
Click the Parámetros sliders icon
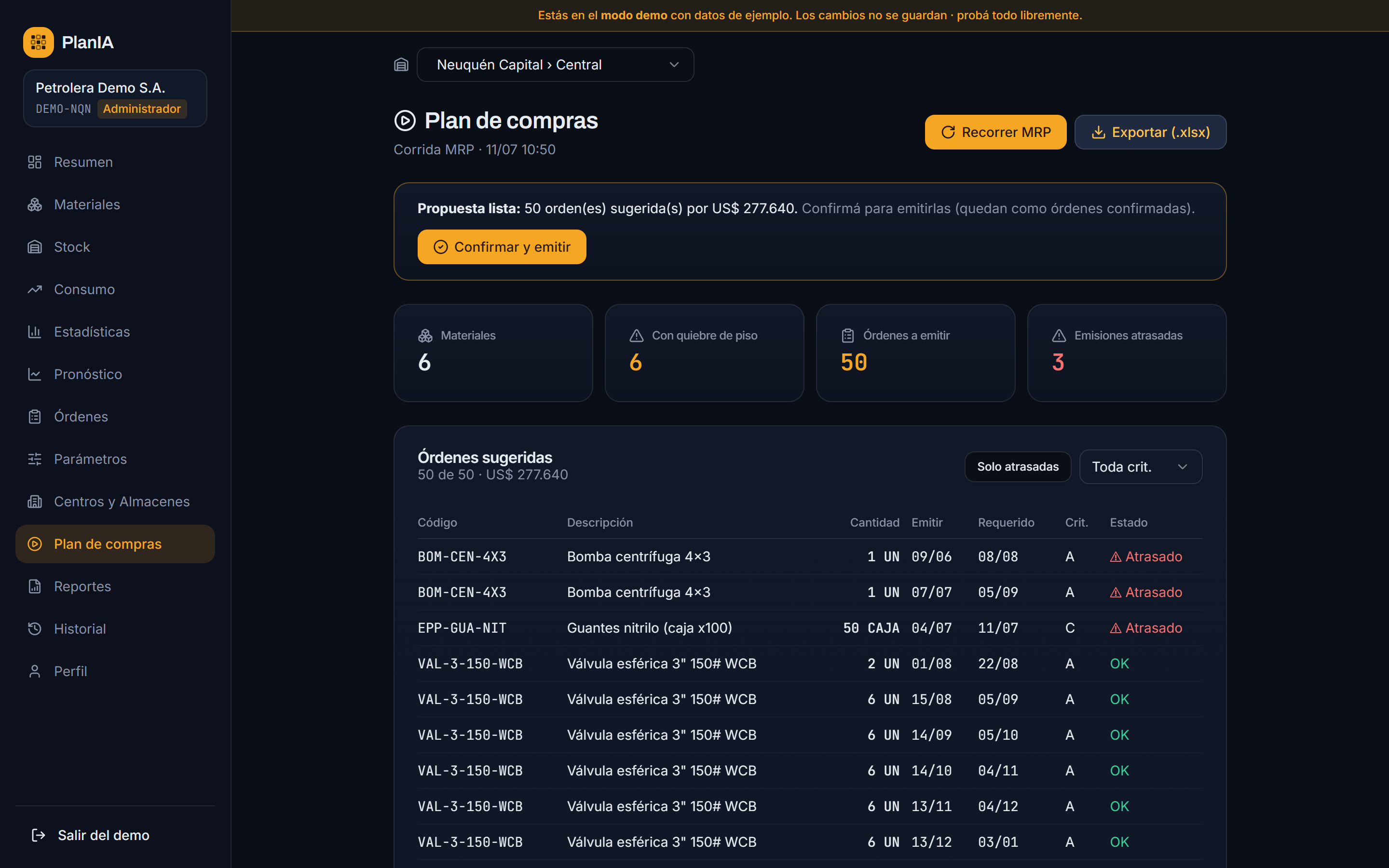point(34,459)
